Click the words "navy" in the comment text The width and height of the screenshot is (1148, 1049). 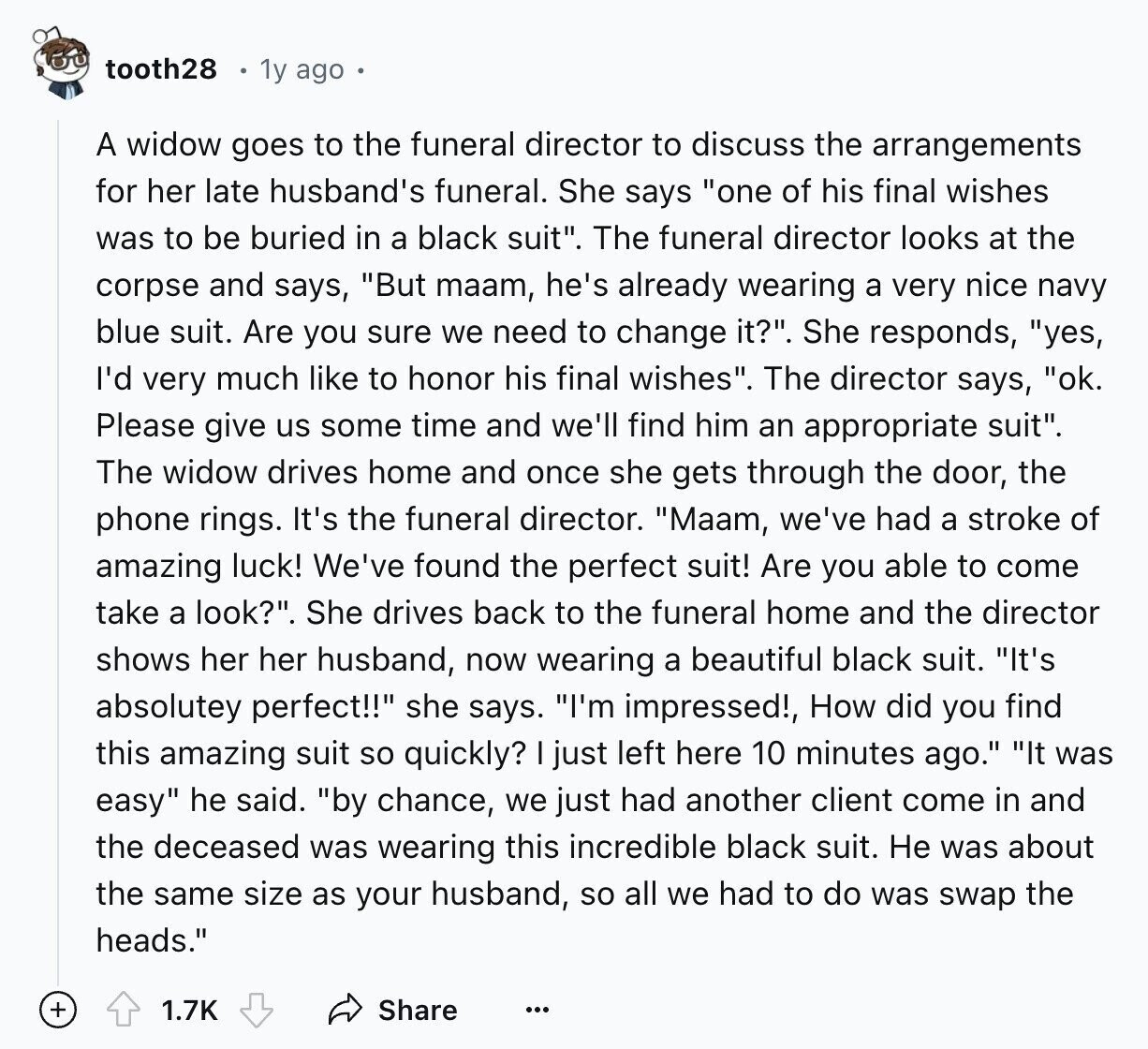(x=1067, y=285)
